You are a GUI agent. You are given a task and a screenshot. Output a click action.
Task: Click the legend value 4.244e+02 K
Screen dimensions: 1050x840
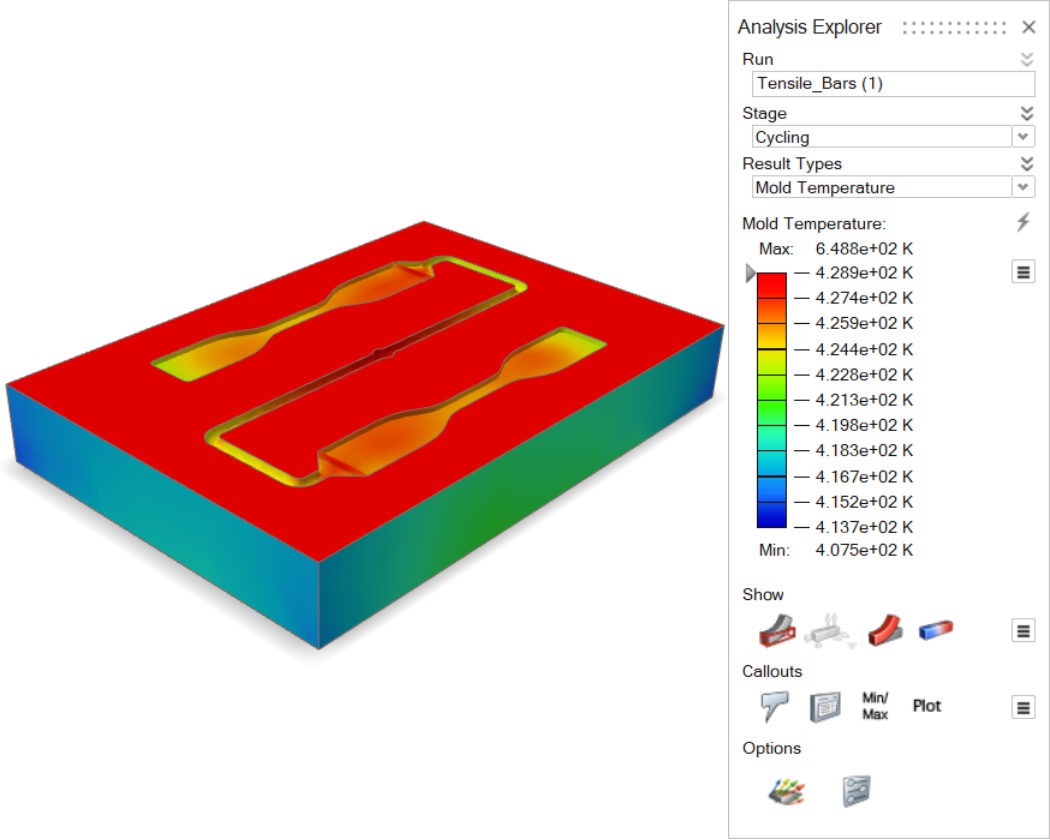pyautogui.click(x=864, y=349)
